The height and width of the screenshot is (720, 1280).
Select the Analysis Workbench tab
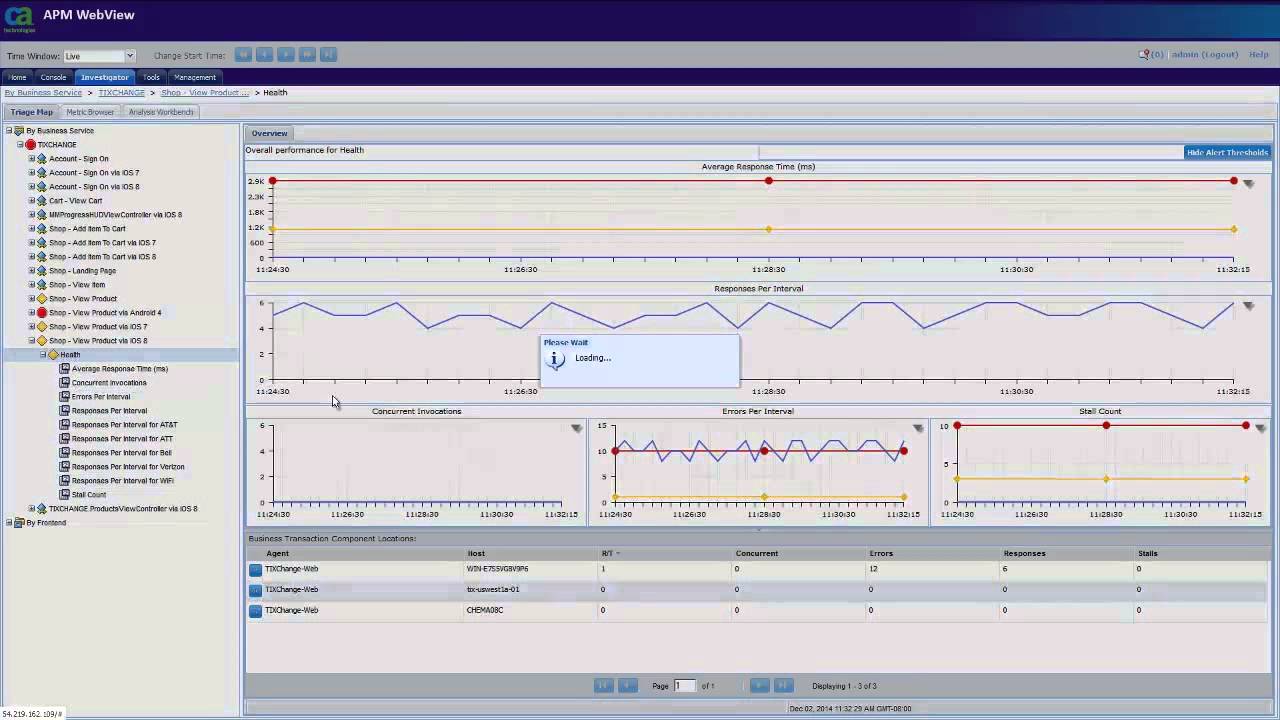(161, 112)
